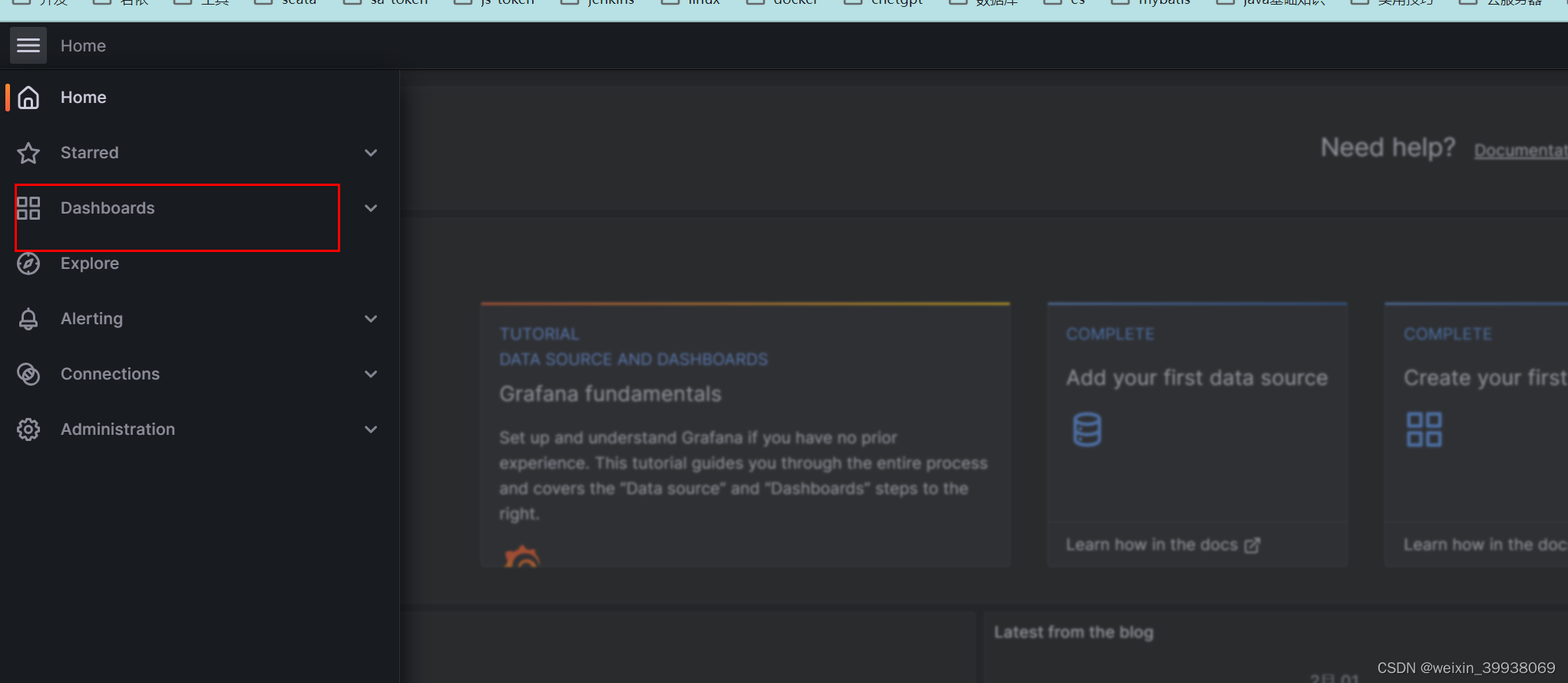The height and width of the screenshot is (683, 1568).
Task: Open the Alerting menu item
Action: (91, 319)
